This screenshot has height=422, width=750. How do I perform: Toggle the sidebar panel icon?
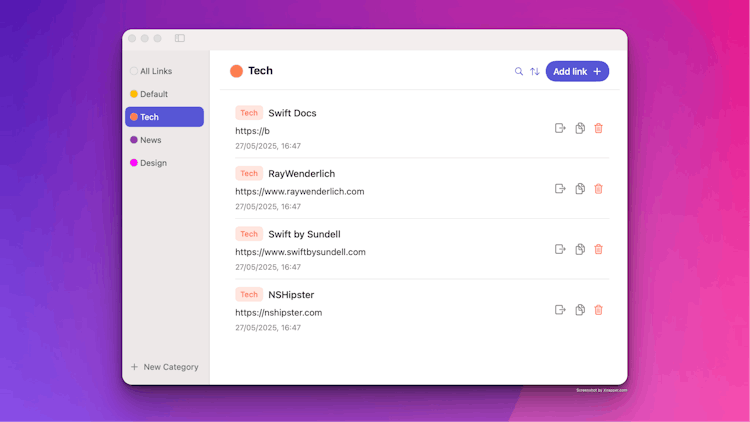180,38
